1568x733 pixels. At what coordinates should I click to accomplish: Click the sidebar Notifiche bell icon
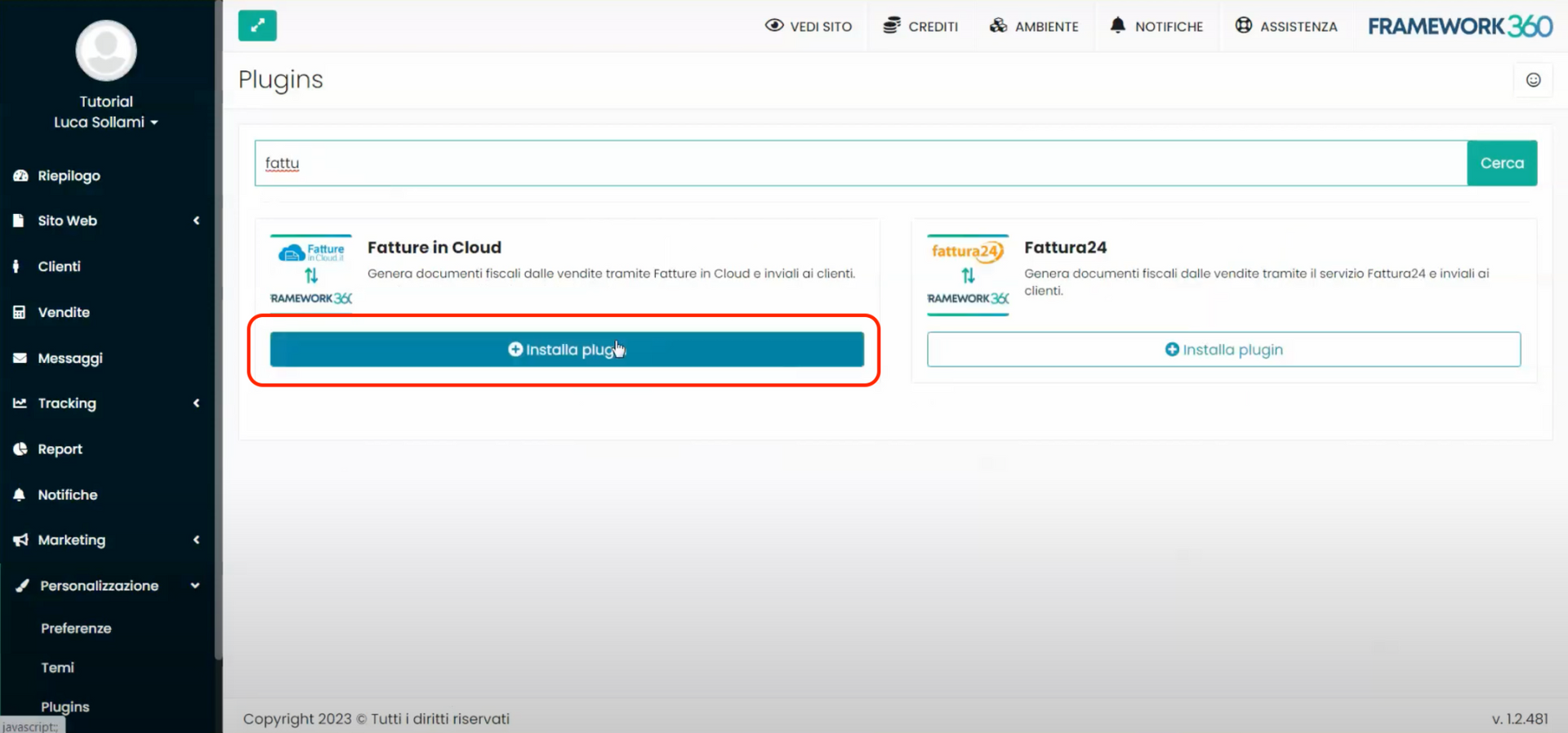[x=20, y=494]
